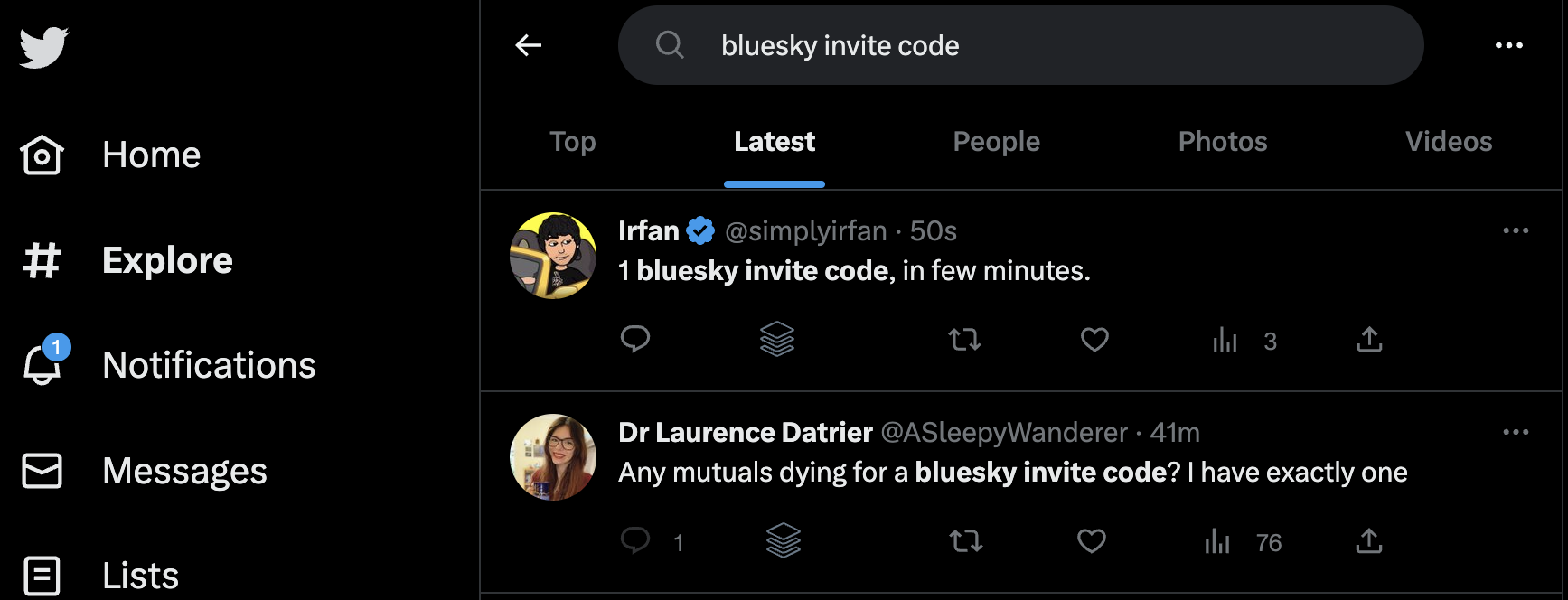This screenshot has height=600, width=1568.
Task: View analytics on Irfan's tweet
Action: coord(1225,341)
